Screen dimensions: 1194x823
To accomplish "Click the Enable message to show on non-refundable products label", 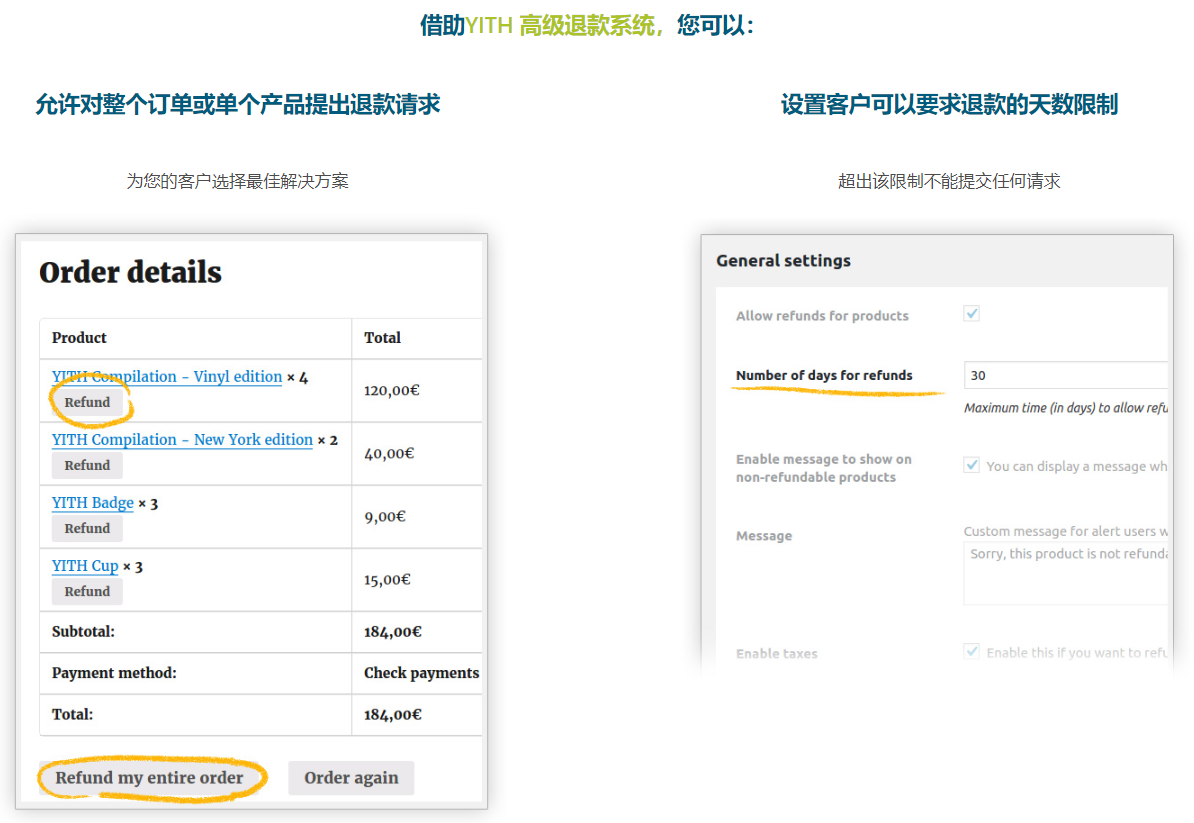I will (824, 468).
